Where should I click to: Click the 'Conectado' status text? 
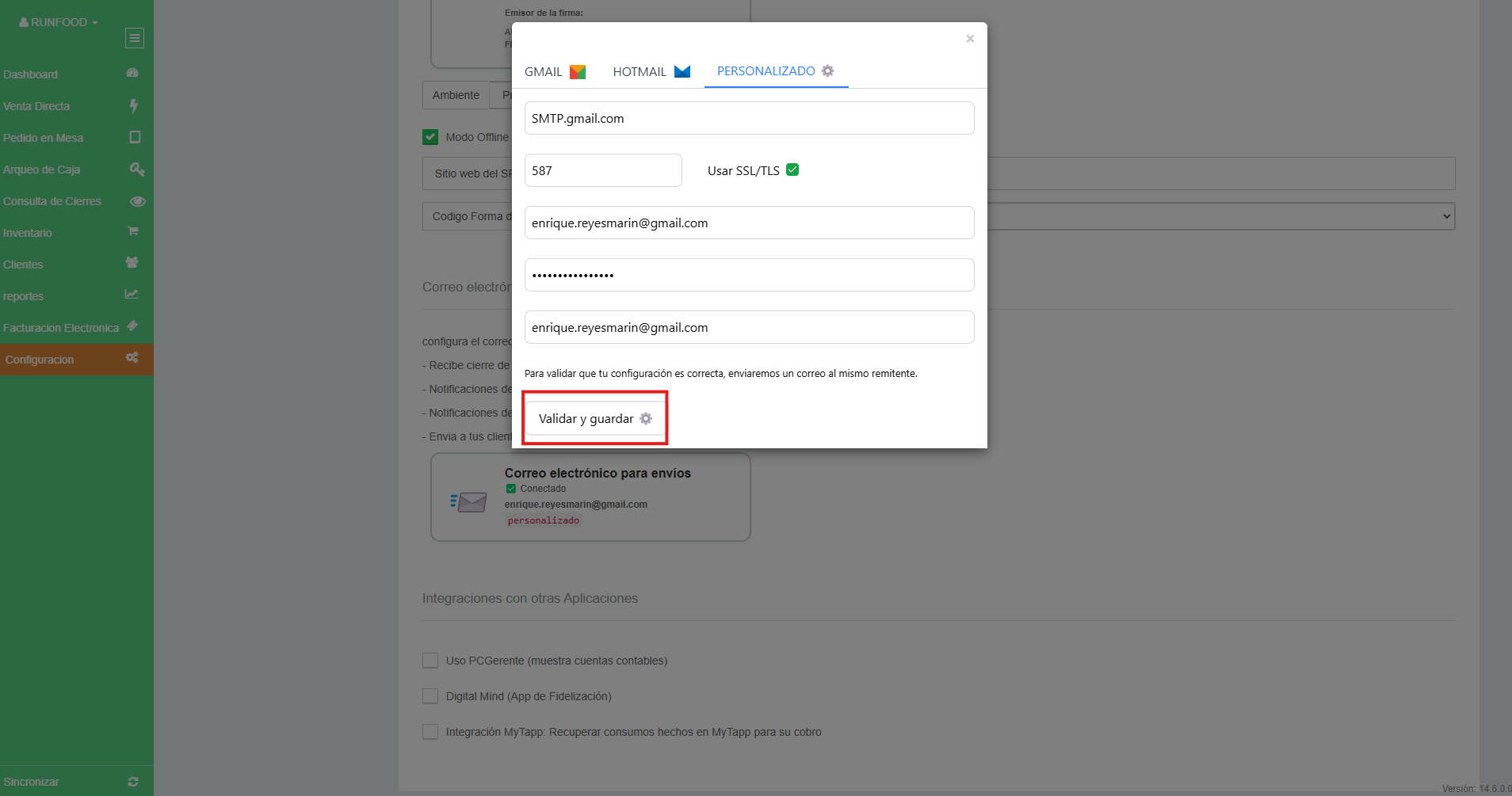pos(543,489)
